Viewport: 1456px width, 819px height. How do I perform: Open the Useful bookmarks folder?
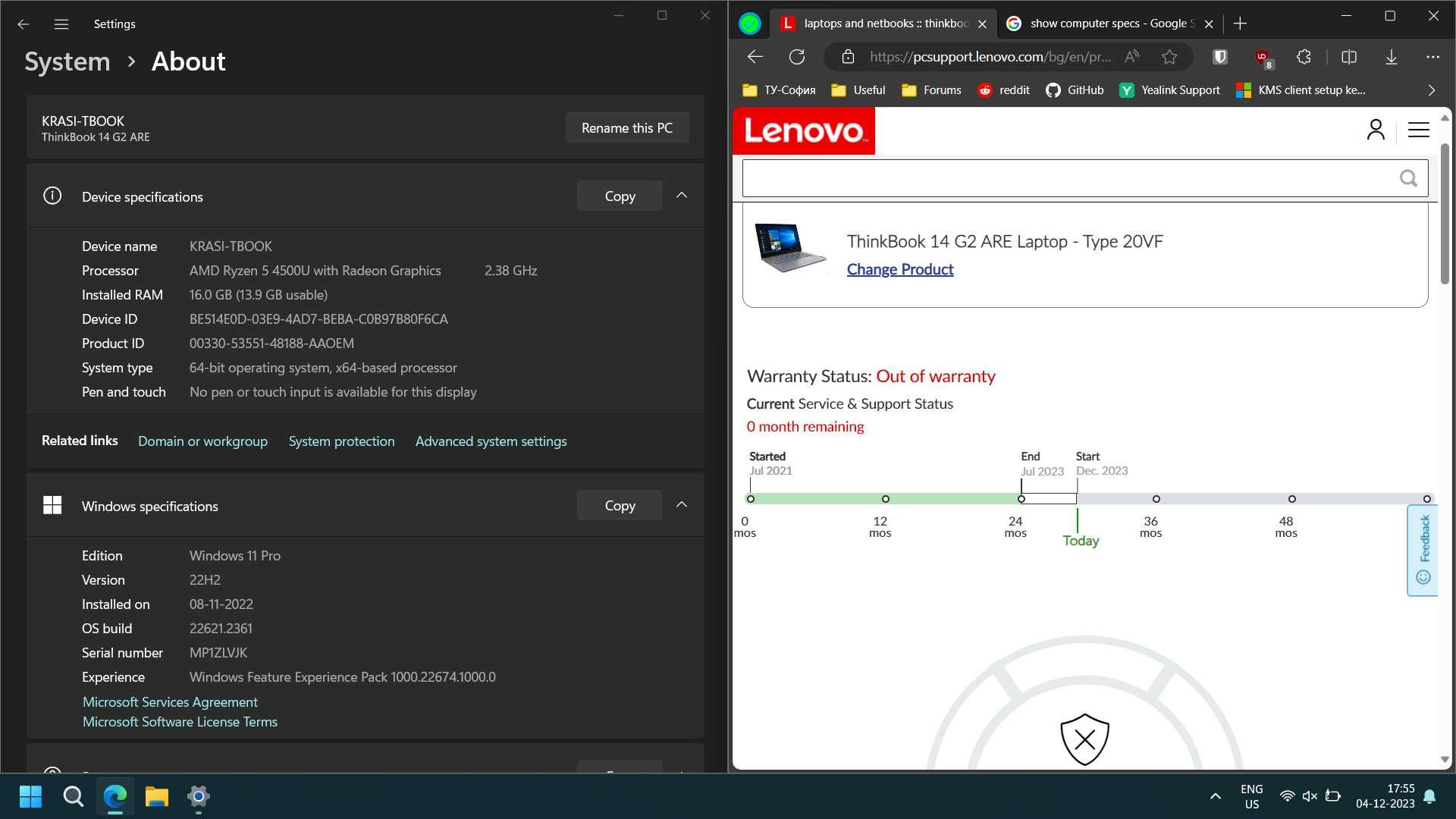click(x=858, y=90)
